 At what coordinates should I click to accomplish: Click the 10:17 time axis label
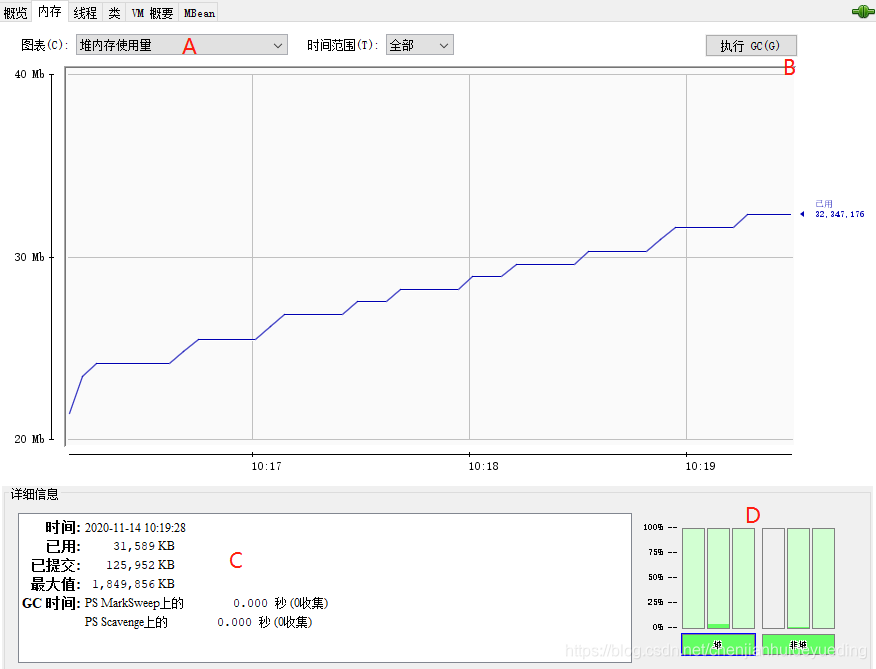(266, 466)
